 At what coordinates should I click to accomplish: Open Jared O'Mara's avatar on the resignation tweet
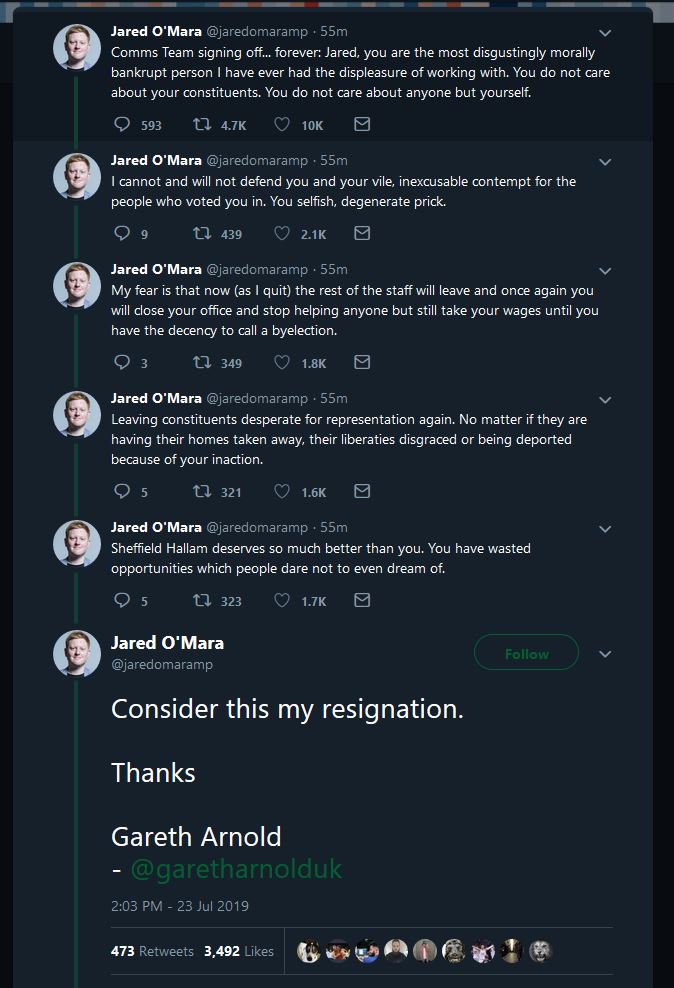click(x=77, y=654)
